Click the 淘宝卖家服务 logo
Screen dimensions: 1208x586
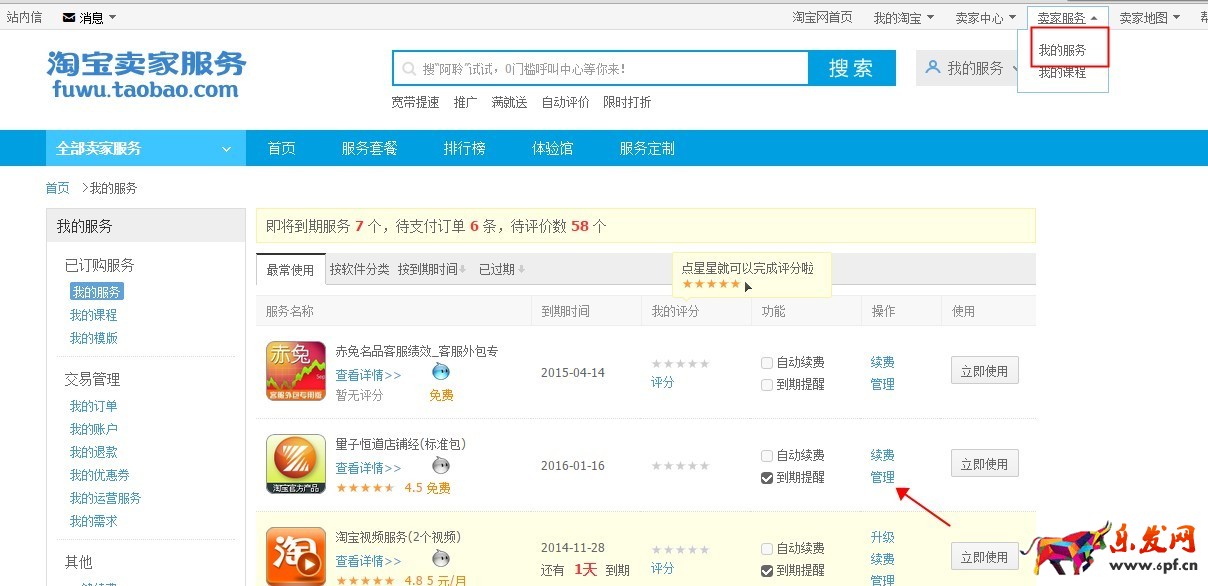click(146, 75)
